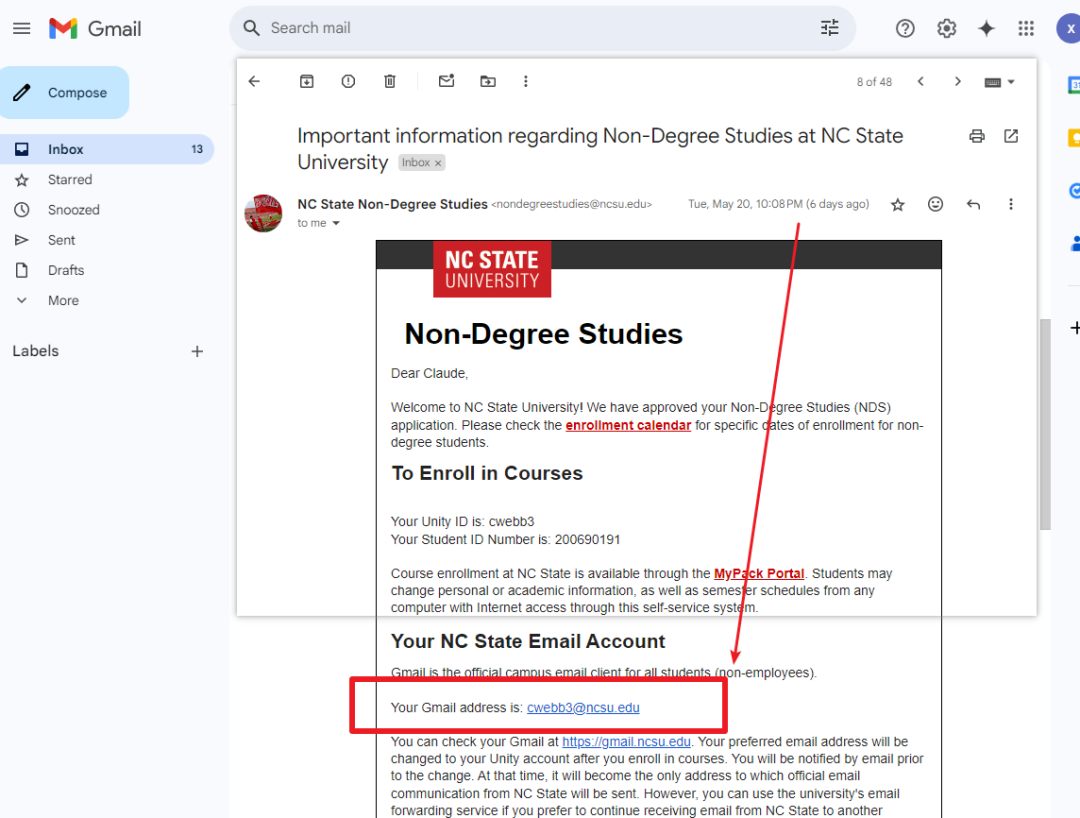The image size is (1080, 818).
Task: Show recipient details dropdown arrow
Action: click(336, 223)
